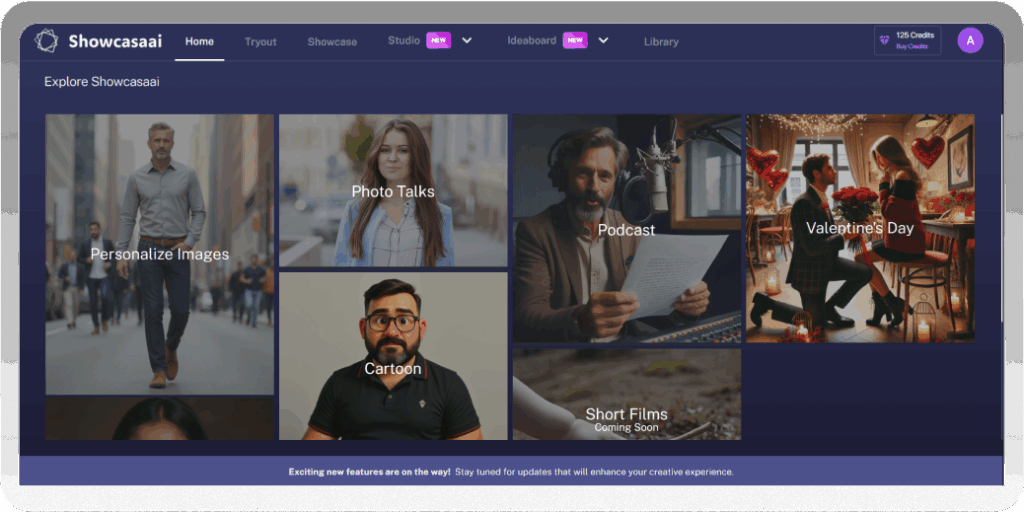
Task: Choose the Photo Talks tile
Action: point(393,191)
